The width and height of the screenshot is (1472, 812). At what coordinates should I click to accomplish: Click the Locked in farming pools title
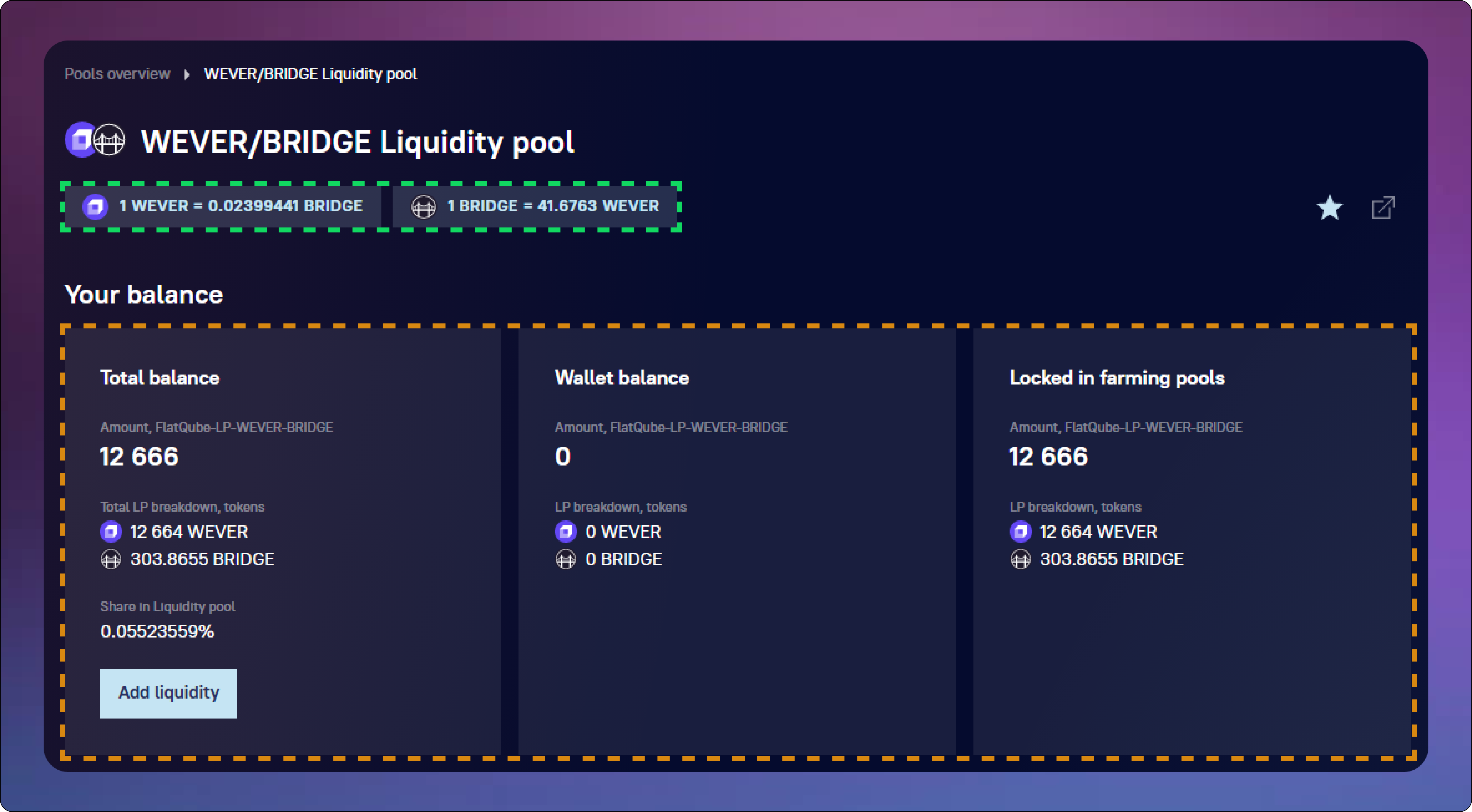pyautogui.click(x=1117, y=378)
